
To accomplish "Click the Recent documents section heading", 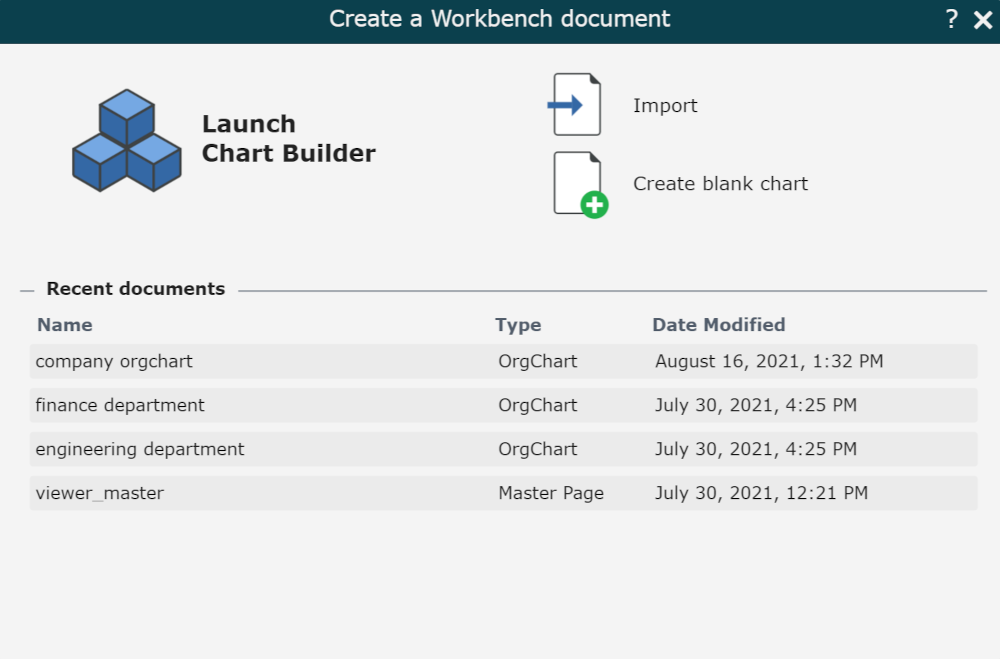I will pyautogui.click(x=136, y=289).
